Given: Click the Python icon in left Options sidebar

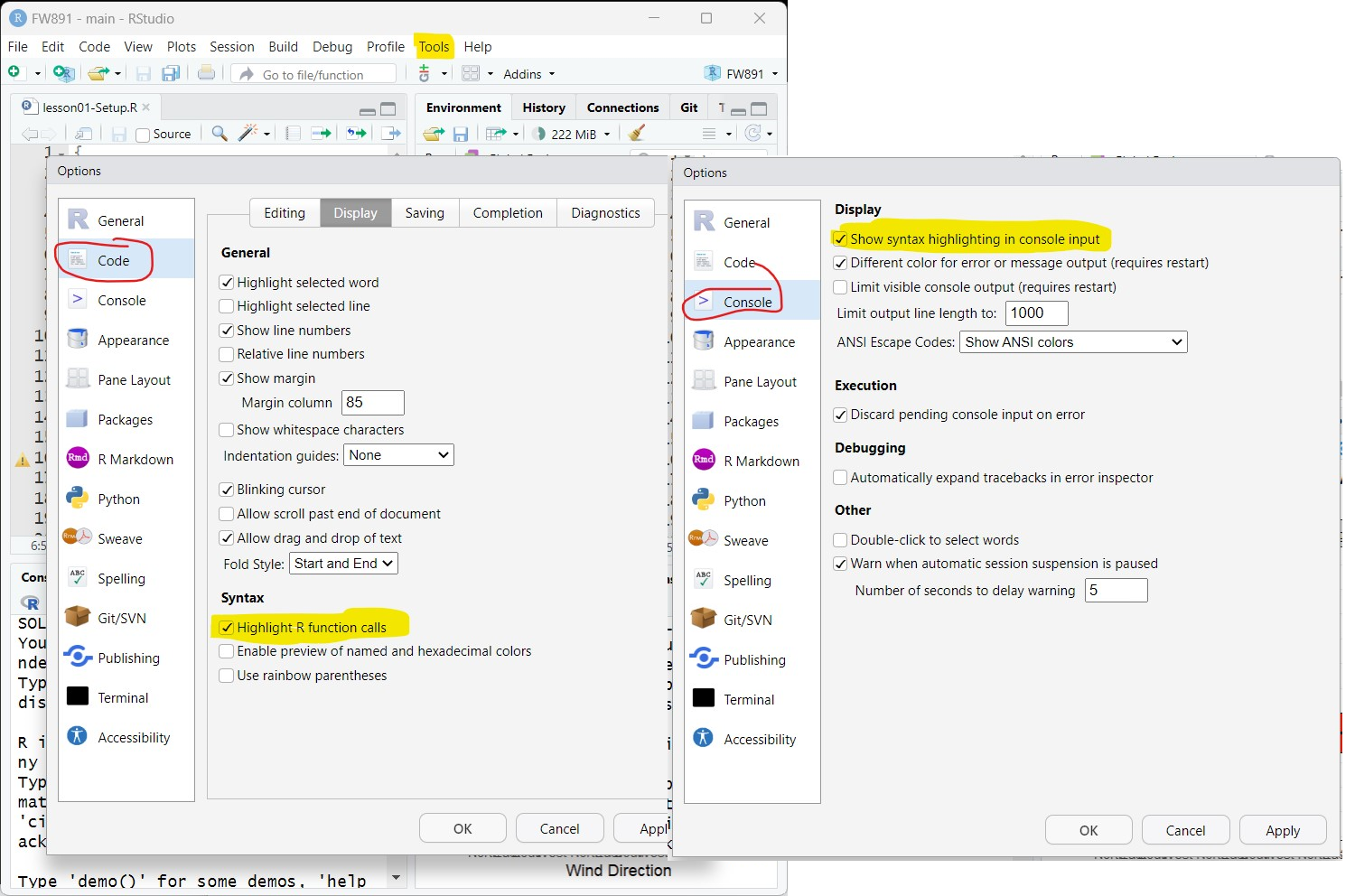Looking at the screenshot, I should (x=78, y=499).
